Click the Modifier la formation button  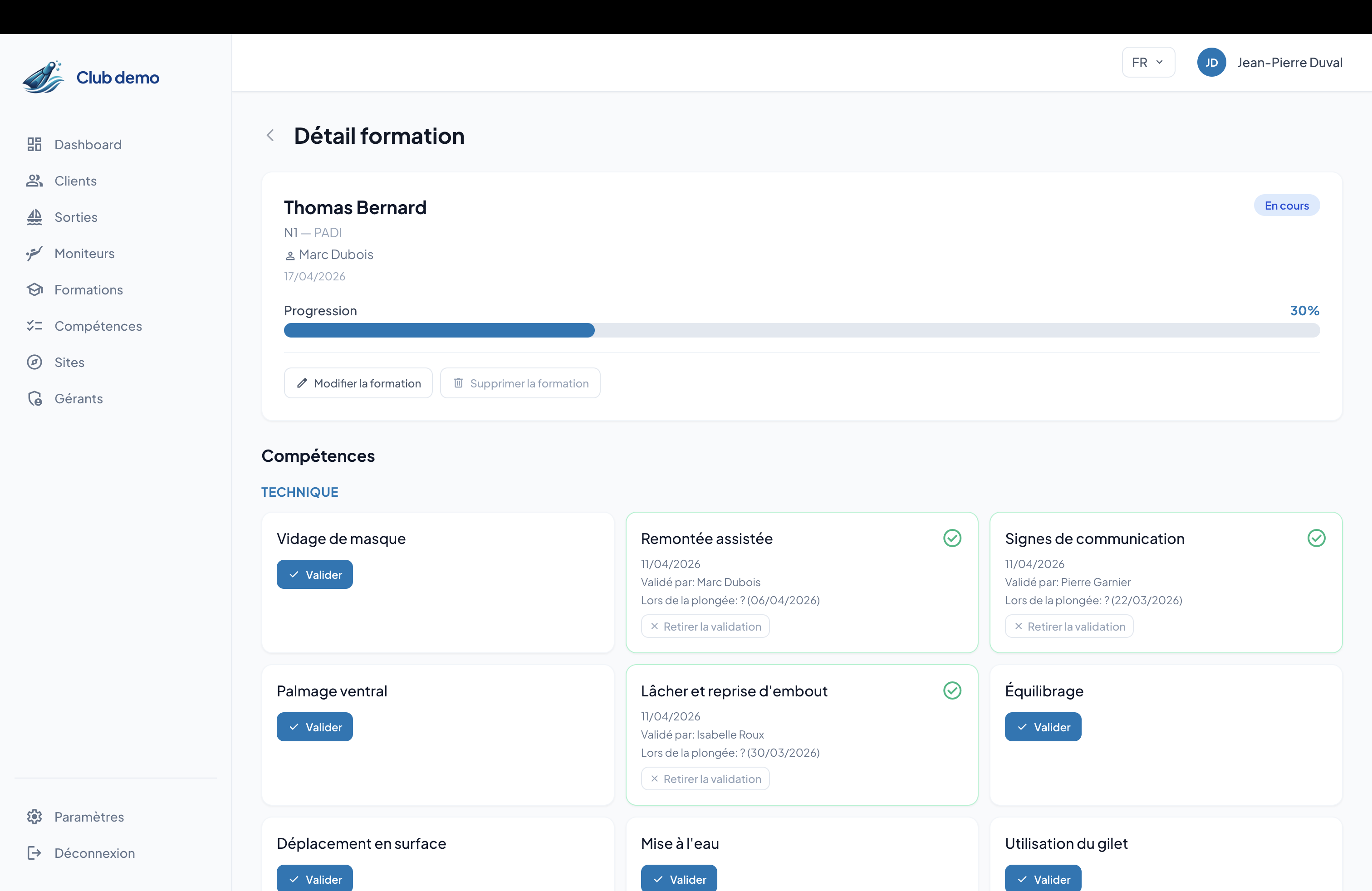pos(358,383)
